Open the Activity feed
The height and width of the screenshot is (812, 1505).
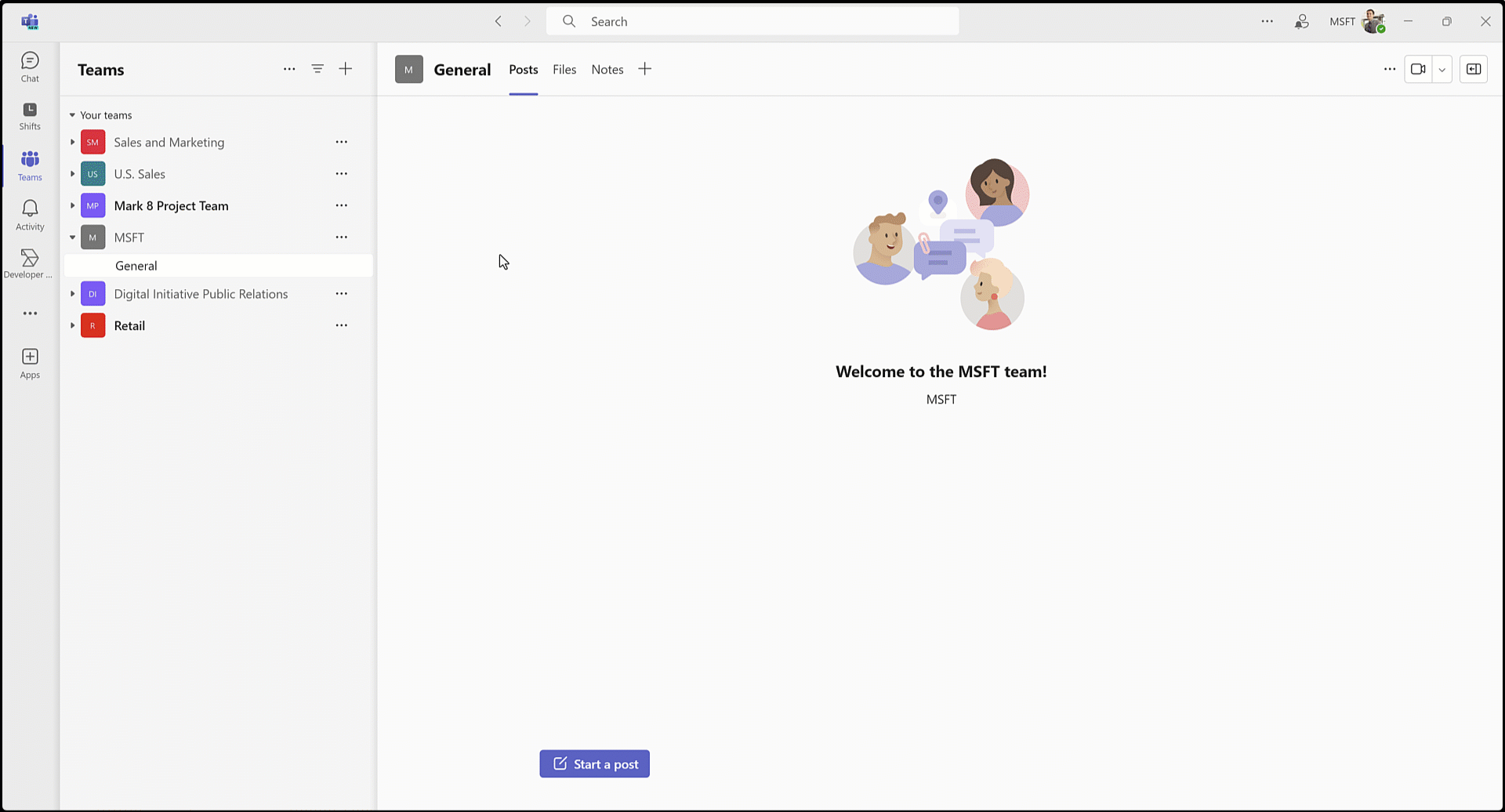point(30,213)
